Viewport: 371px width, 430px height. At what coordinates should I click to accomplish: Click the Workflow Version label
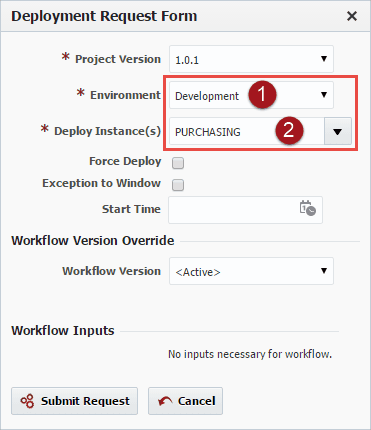[x=111, y=271]
